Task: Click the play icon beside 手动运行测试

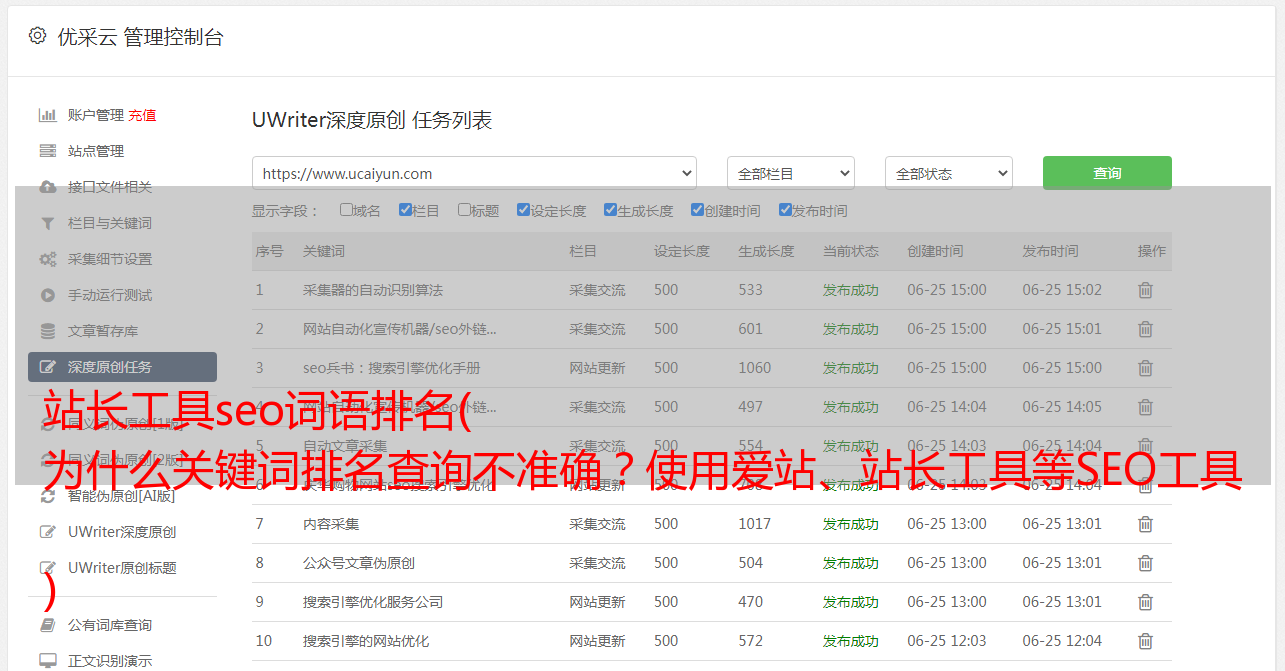Action: point(47,295)
